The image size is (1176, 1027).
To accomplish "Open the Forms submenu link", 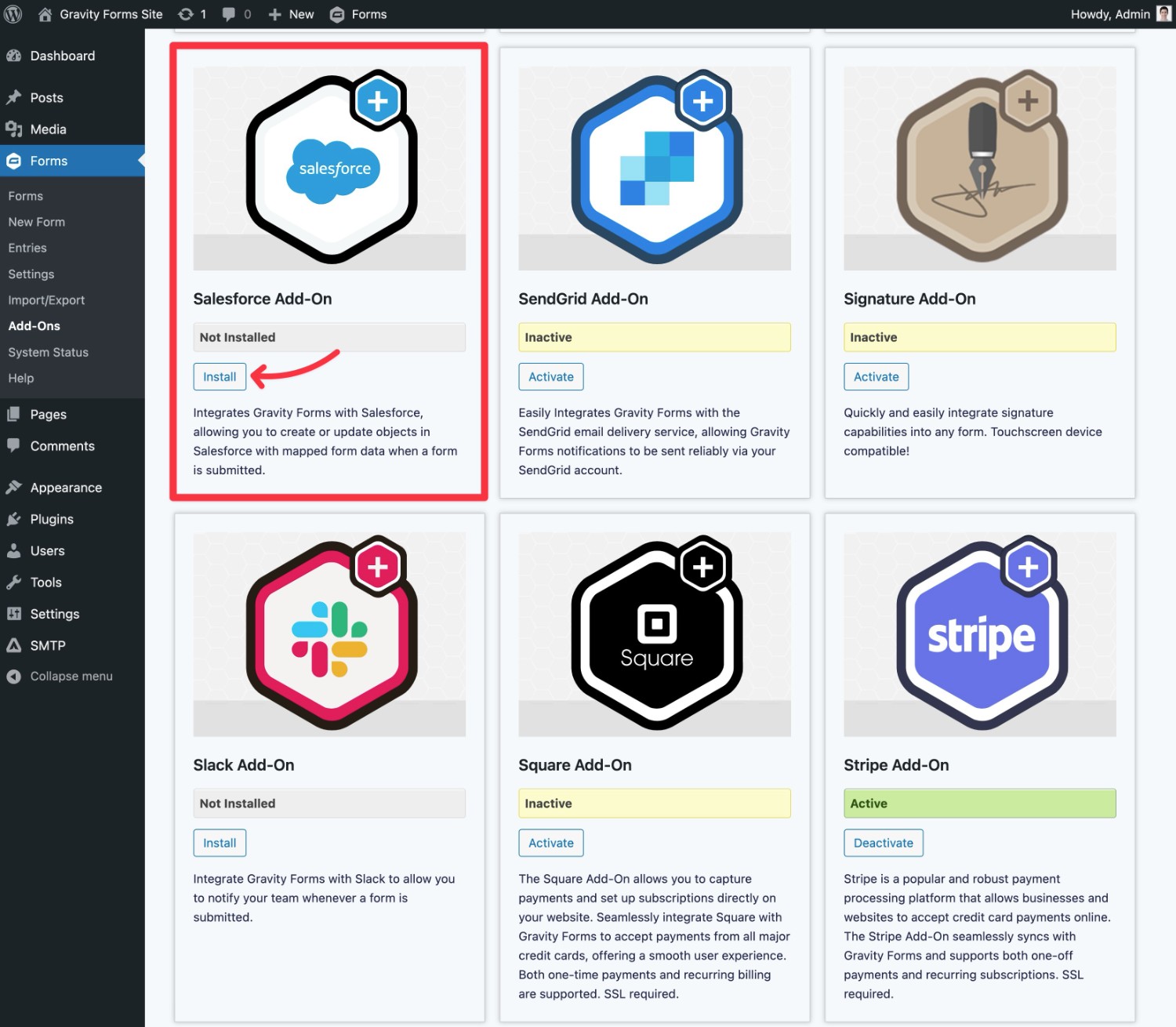I will pos(26,196).
